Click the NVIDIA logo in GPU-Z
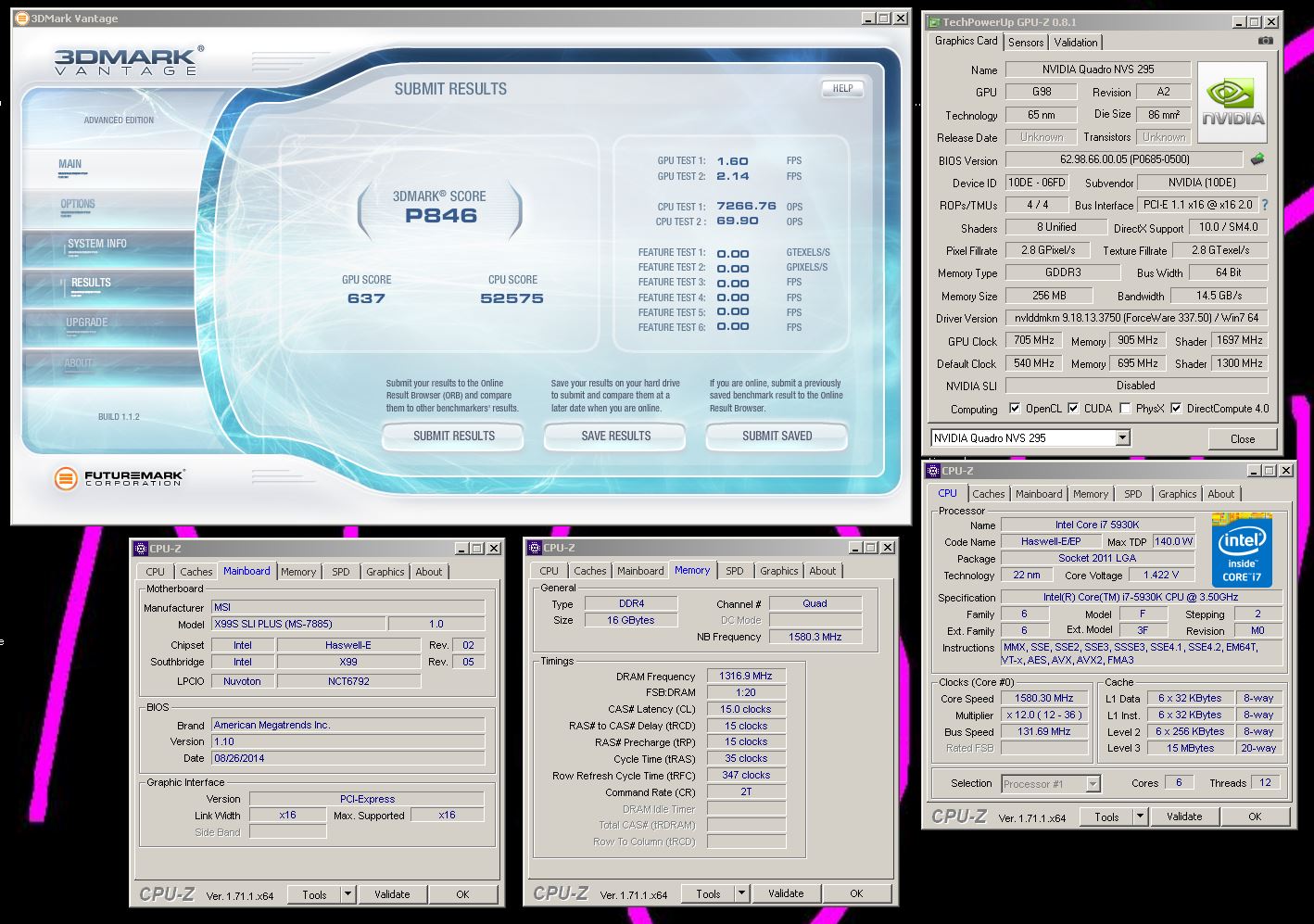Image resolution: width=1314 pixels, height=924 pixels. (1232, 103)
